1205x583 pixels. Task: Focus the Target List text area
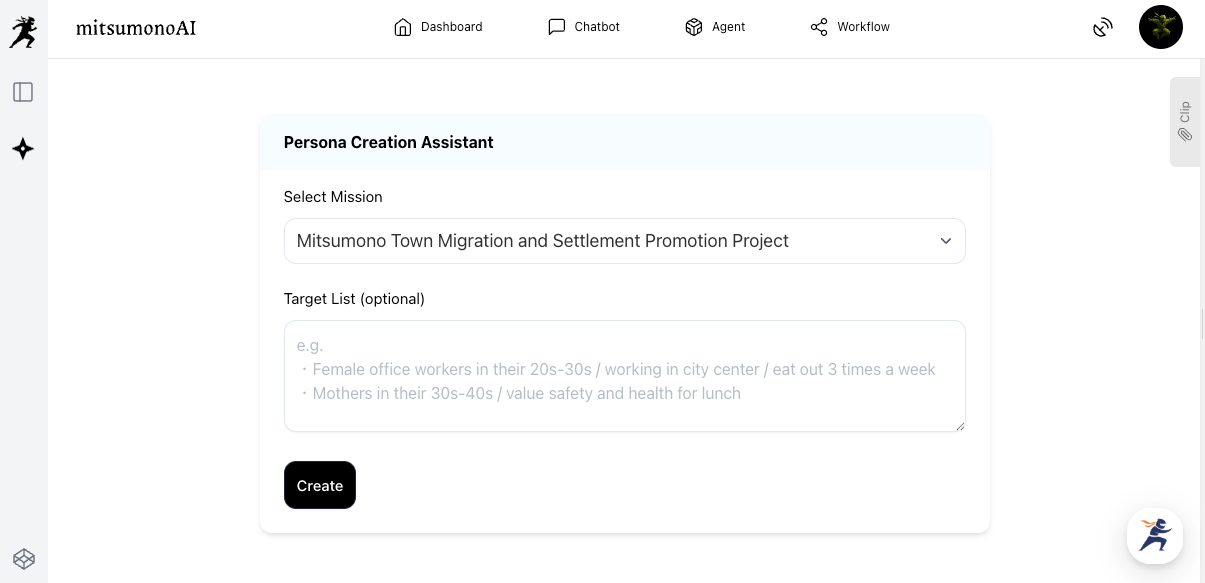[x=624, y=376]
